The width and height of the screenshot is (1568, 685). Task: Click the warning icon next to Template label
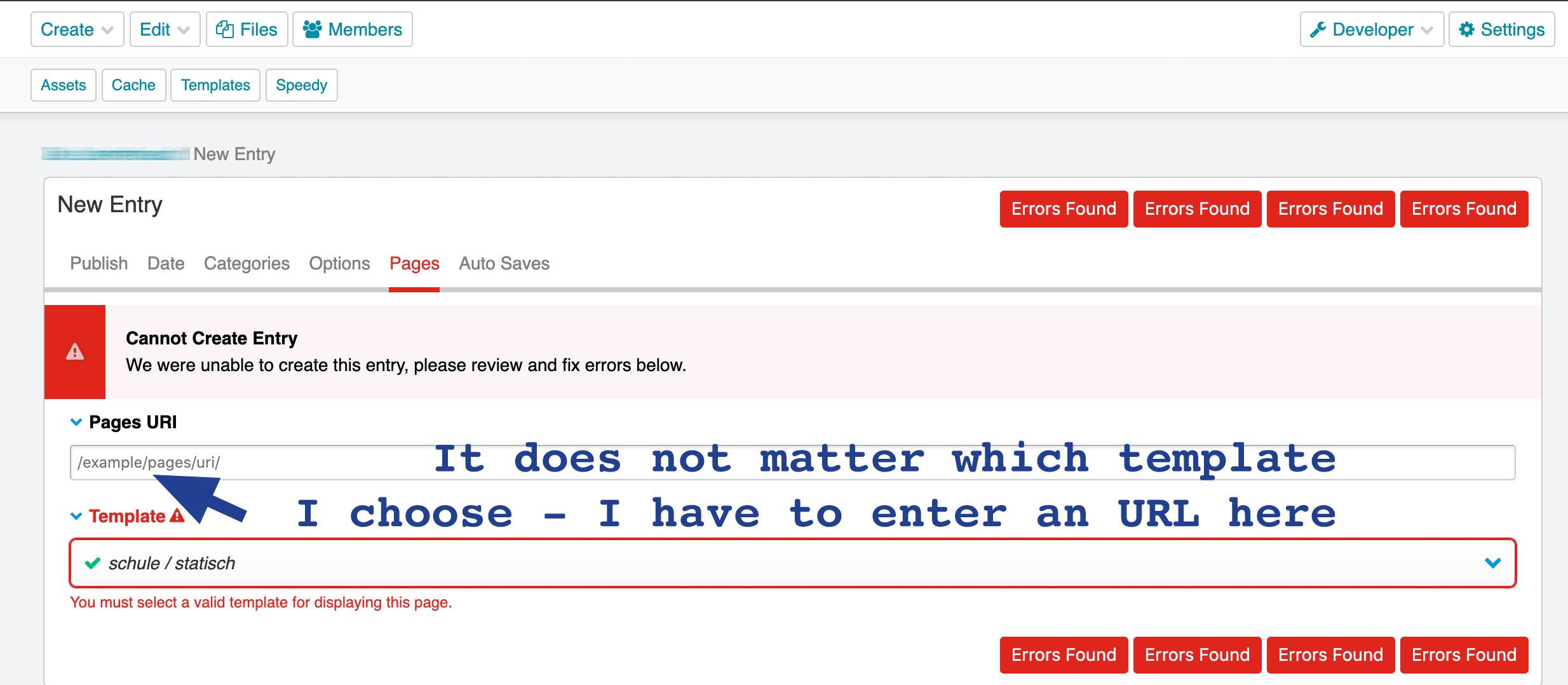(177, 515)
